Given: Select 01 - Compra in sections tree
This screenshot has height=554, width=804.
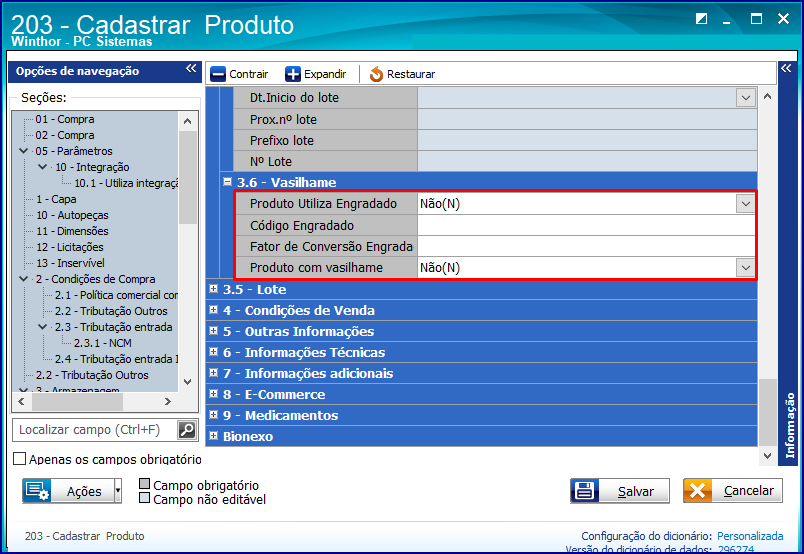Looking at the screenshot, I should [x=65, y=119].
